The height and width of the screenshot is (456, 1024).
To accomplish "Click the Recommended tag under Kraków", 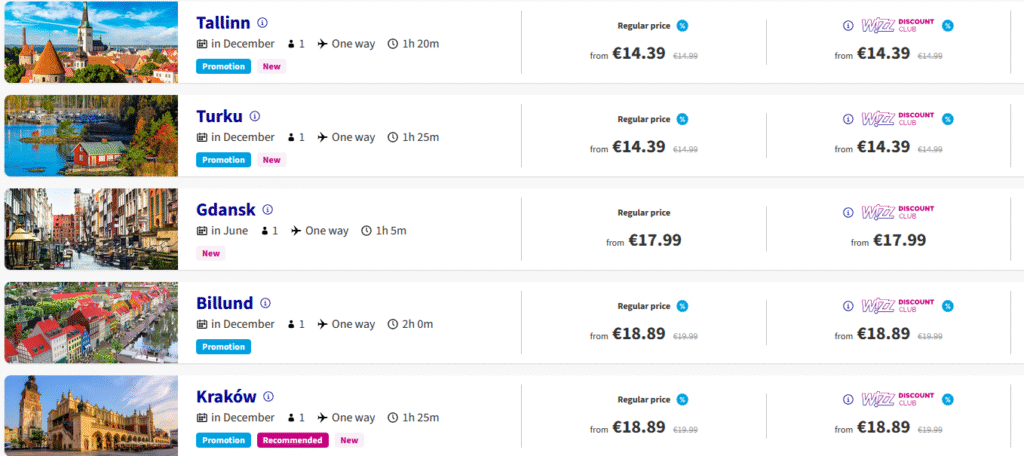I will point(294,440).
